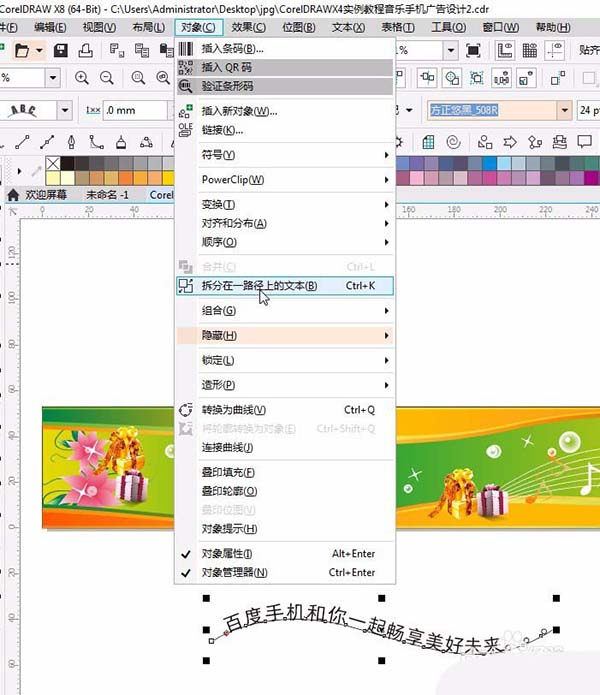The width and height of the screenshot is (600, 695).
Task: Expand the Order submenu
Action: tap(284, 242)
